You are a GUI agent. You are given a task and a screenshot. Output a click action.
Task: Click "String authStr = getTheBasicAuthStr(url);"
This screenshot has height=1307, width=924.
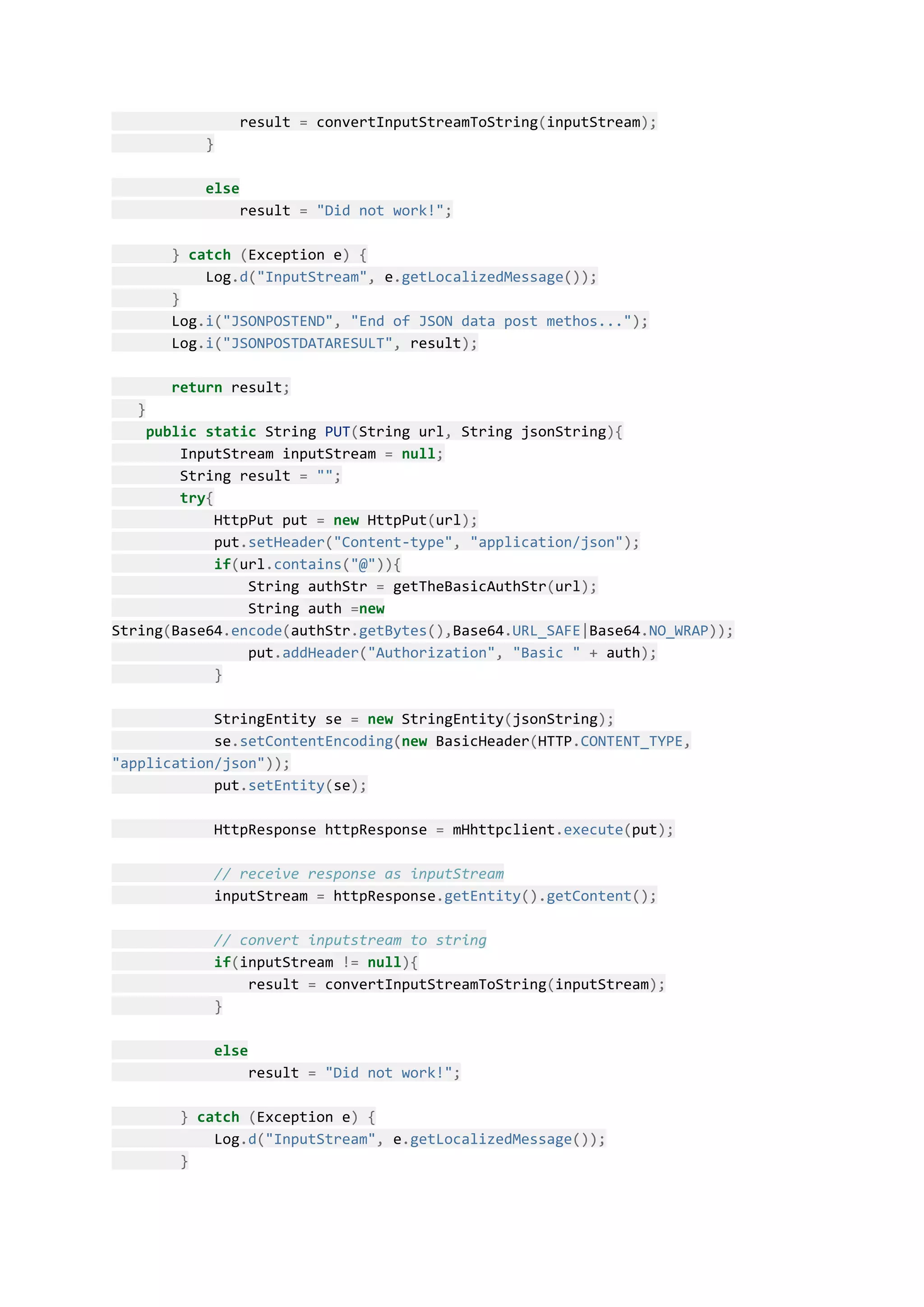pos(422,587)
